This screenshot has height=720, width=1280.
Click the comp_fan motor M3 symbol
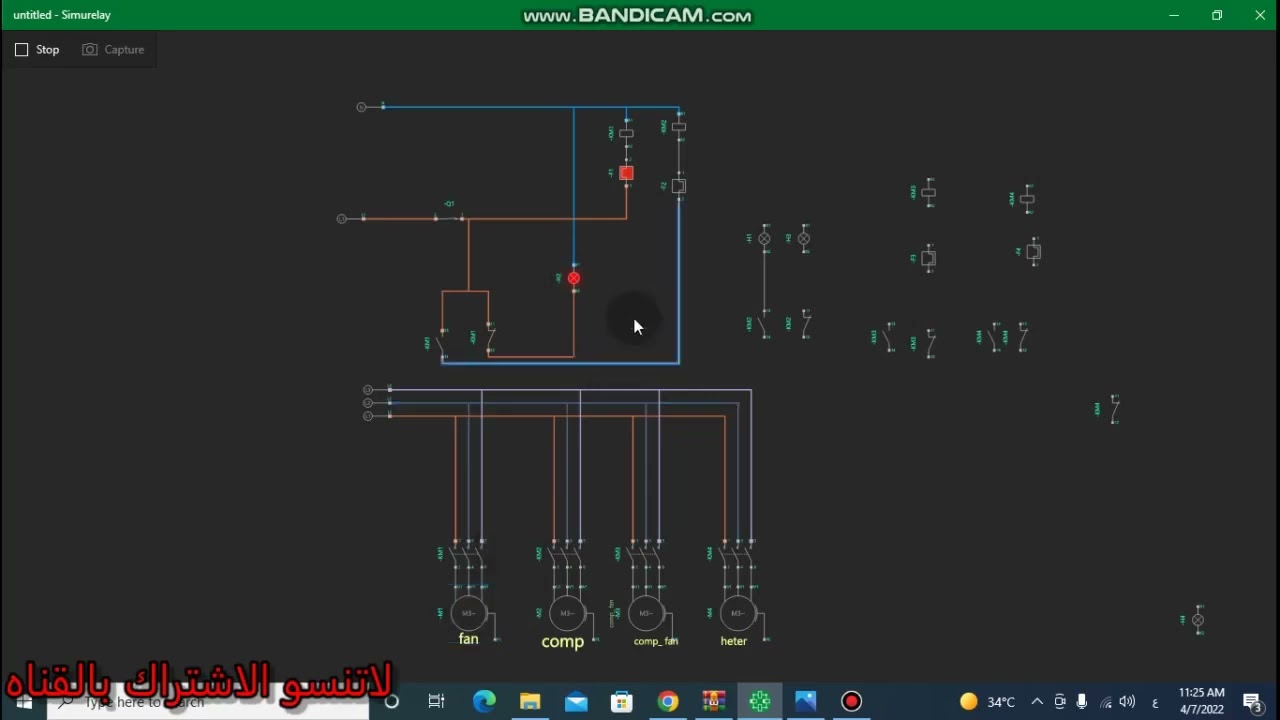(x=645, y=613)
